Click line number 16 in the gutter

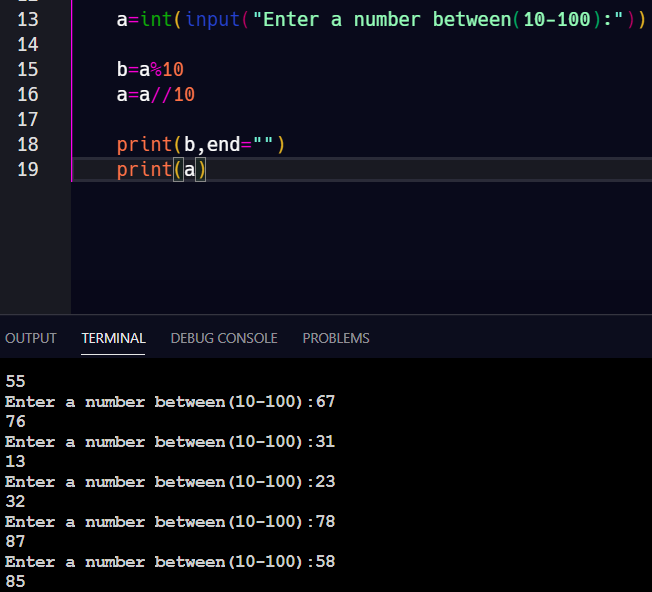[x=28, y=94]
